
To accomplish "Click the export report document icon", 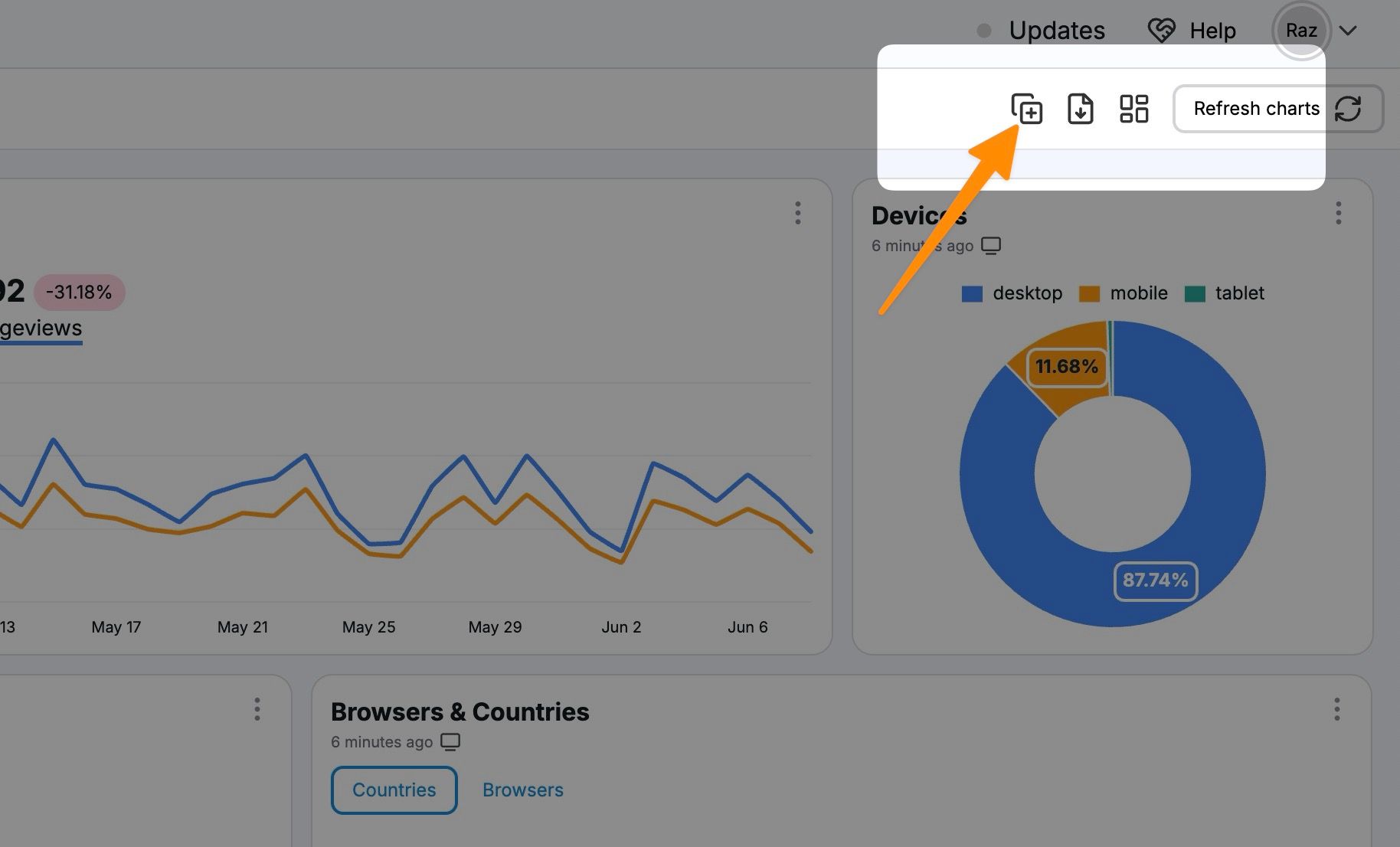I will [x=1081, y=110].
